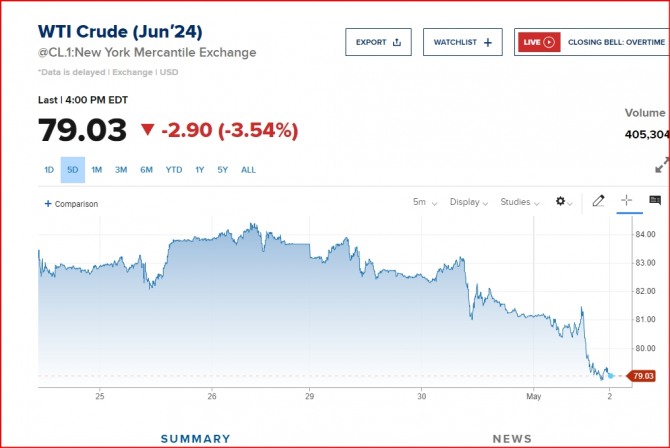Open the News tab
The height and width of the screenshot is (448, 670).
pyautogui.click(x=512, y=438)
